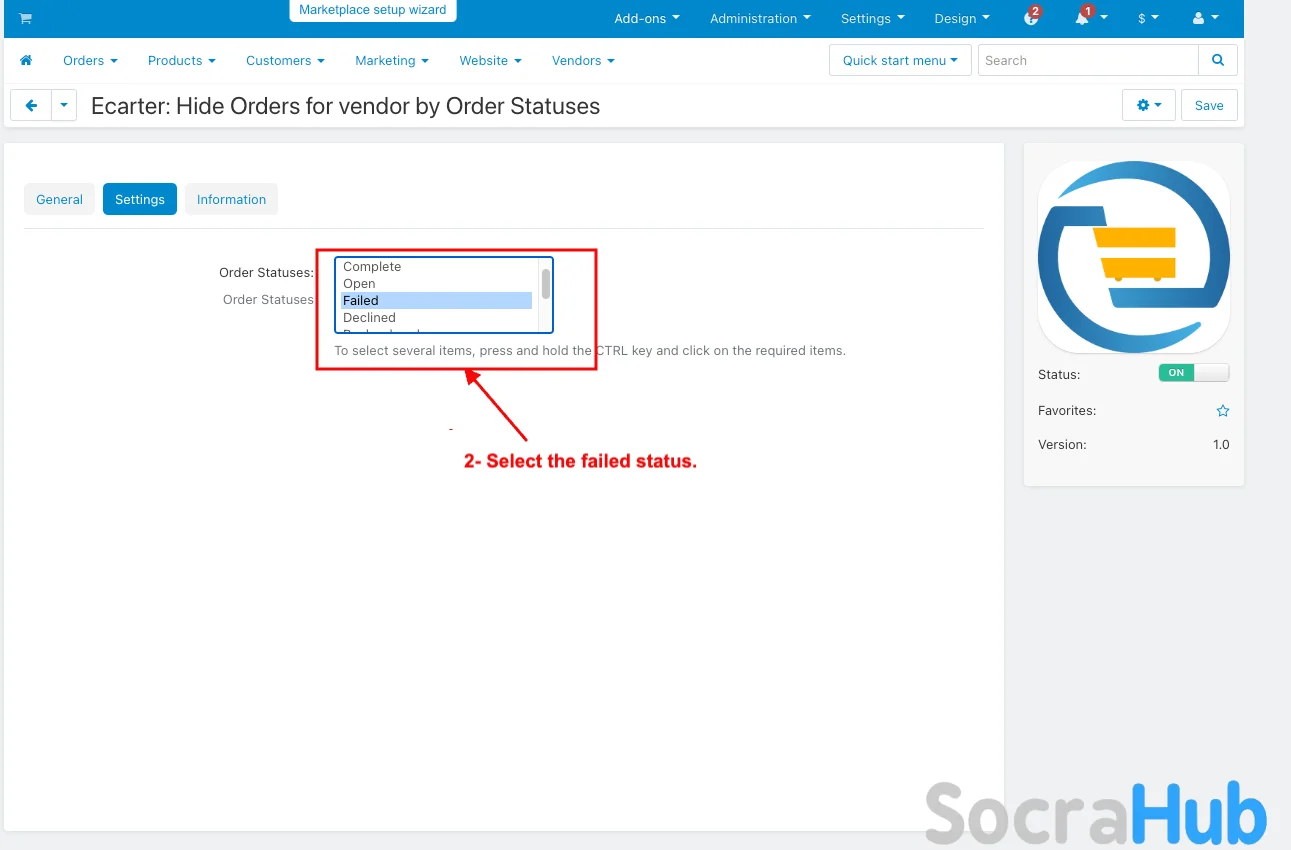Switch to the Information tab
1291x850 pixels.
tap(231, 199)
